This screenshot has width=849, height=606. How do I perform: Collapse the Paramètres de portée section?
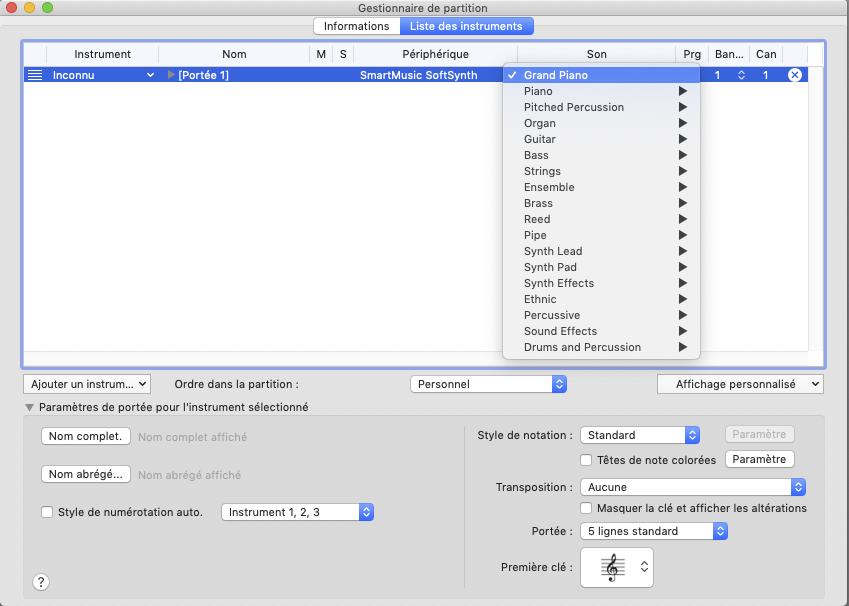pyautogui.click(x=29, y=408)
